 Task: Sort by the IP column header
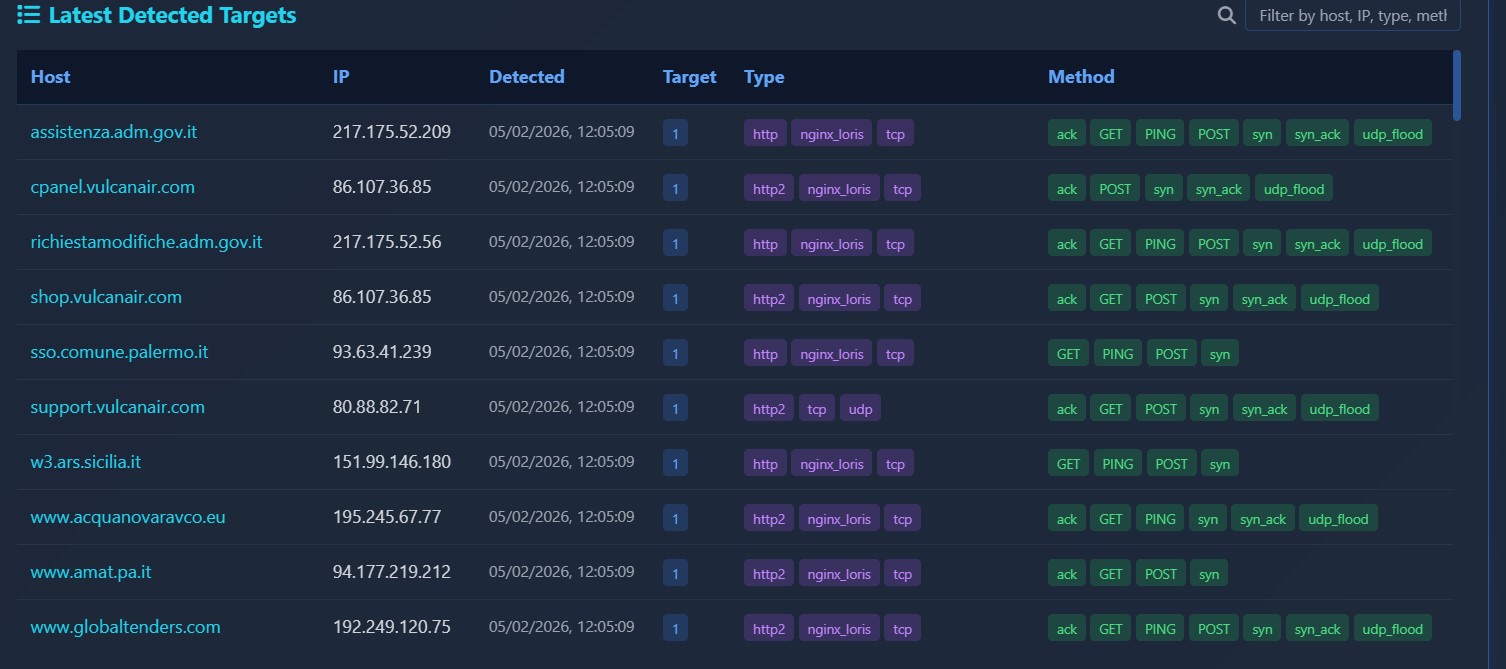(341, 77)
